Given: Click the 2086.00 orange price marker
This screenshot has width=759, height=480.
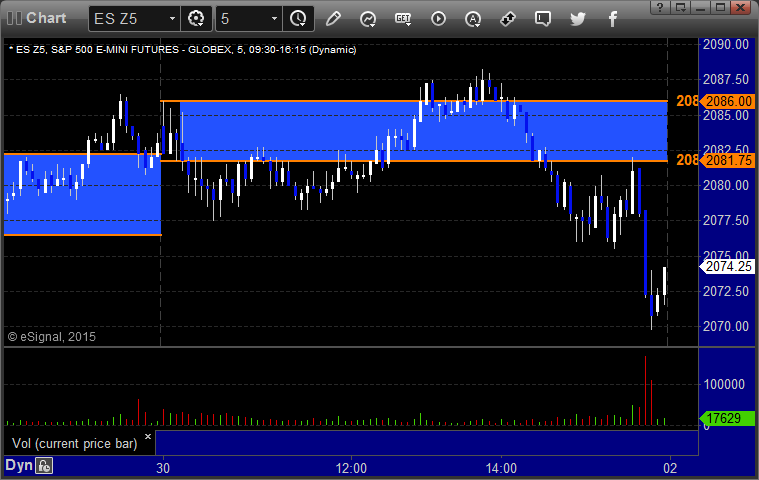Looking at the screenshot, I should point(729,101).
